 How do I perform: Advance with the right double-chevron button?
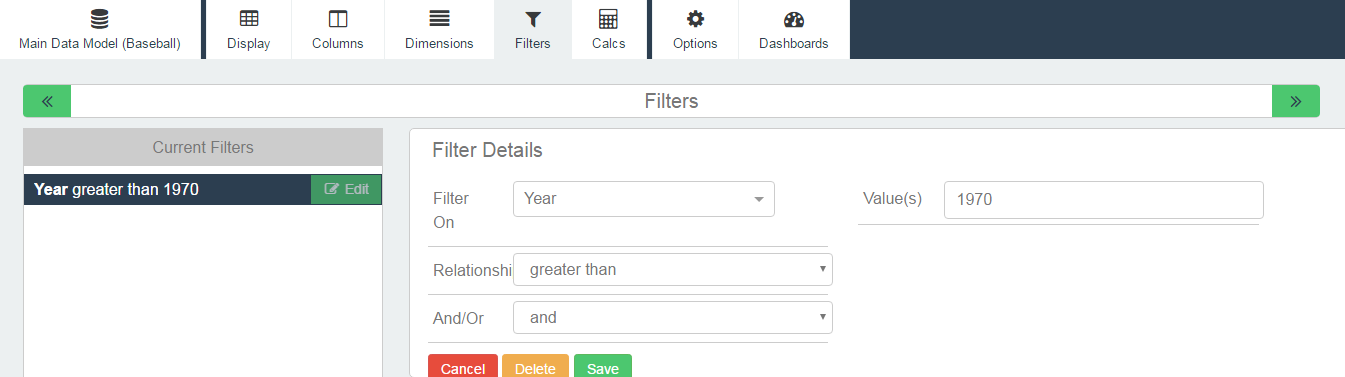[x=1296, y=101]
